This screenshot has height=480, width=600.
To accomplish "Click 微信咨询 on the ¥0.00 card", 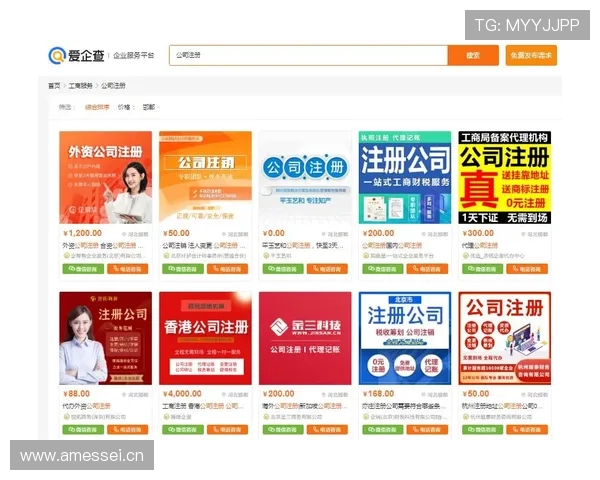I will [x=283, y=269].
